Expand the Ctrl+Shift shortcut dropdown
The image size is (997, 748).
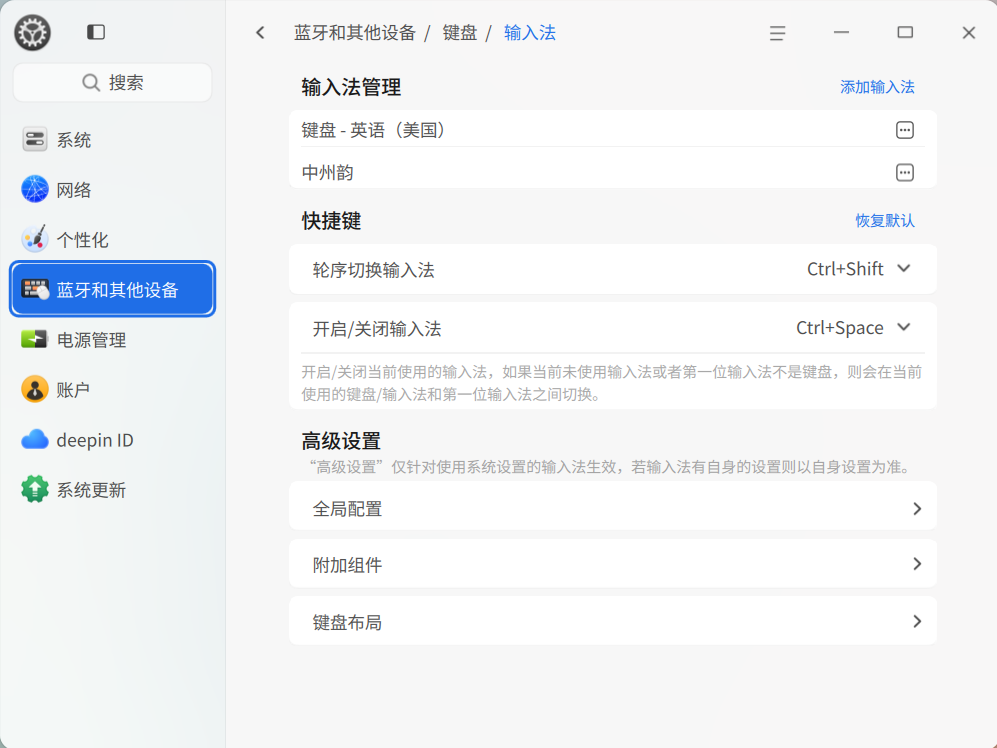tap(904, 268)
